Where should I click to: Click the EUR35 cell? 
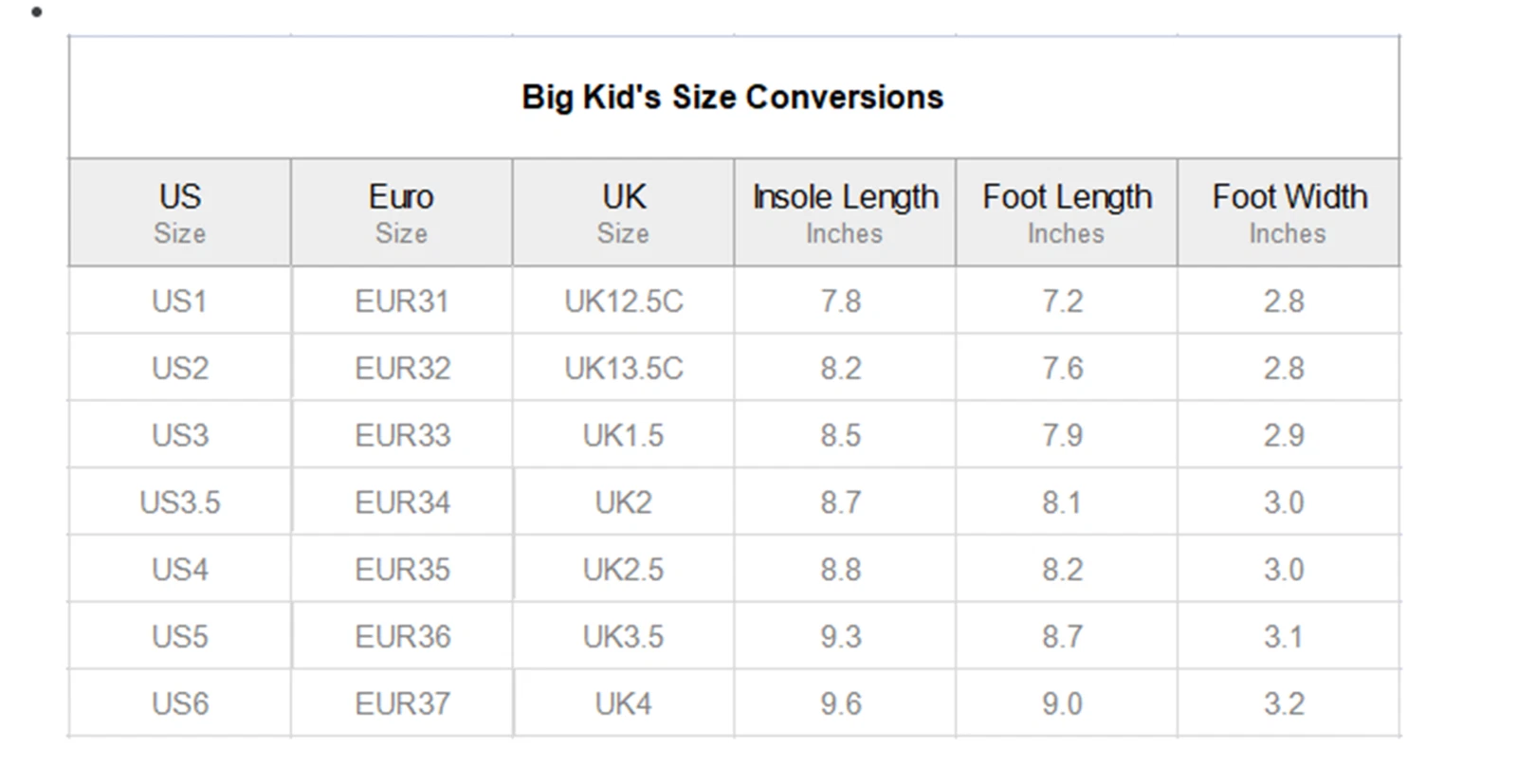(402, 570)
